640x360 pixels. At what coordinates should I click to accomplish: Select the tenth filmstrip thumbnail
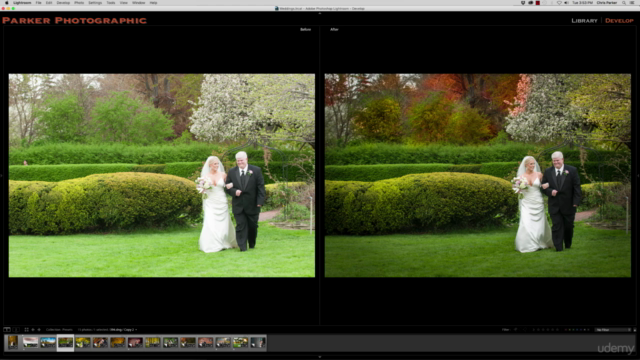coord(170,342)
